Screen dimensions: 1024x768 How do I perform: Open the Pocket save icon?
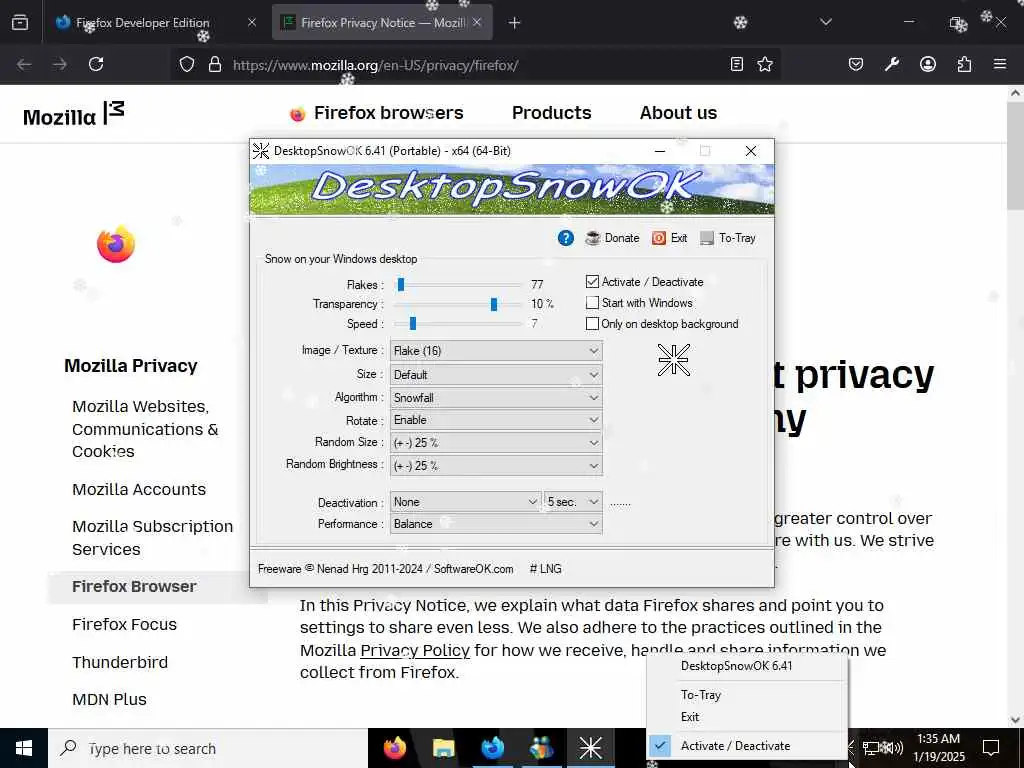pyautogui.click(x=856, y=64)
